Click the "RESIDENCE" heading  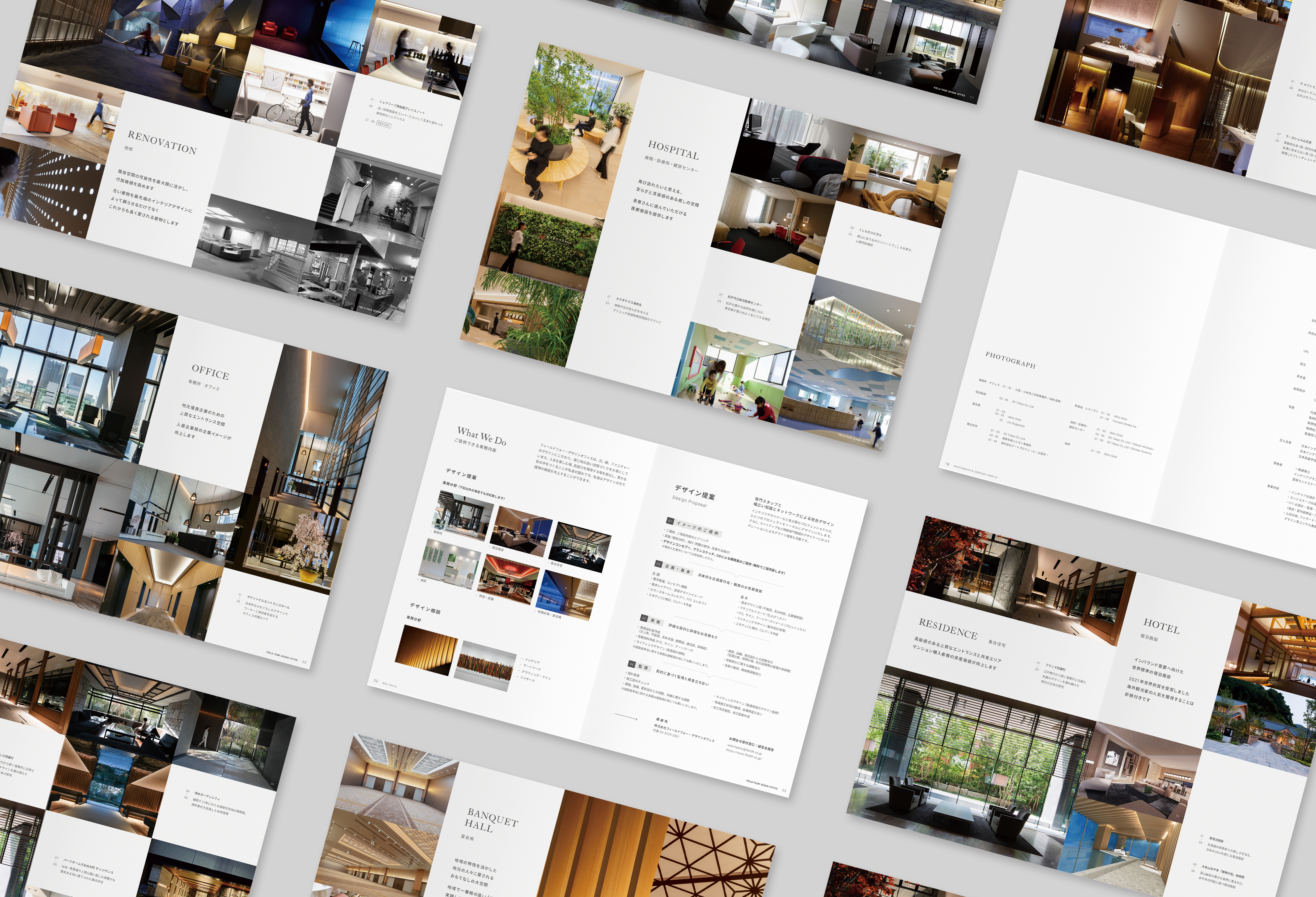[948, 629]
